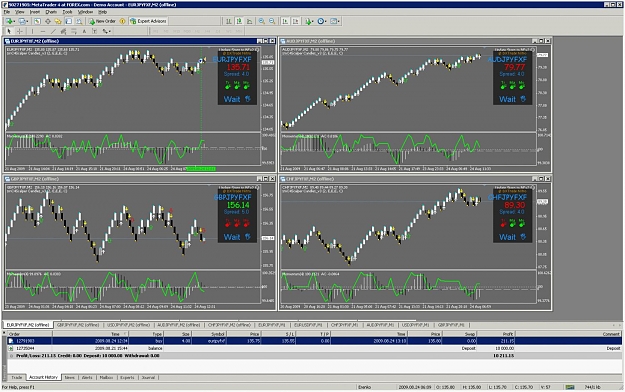The image size is (625, 392).
Task: Open the Tools menu
Action: [67, 12]
